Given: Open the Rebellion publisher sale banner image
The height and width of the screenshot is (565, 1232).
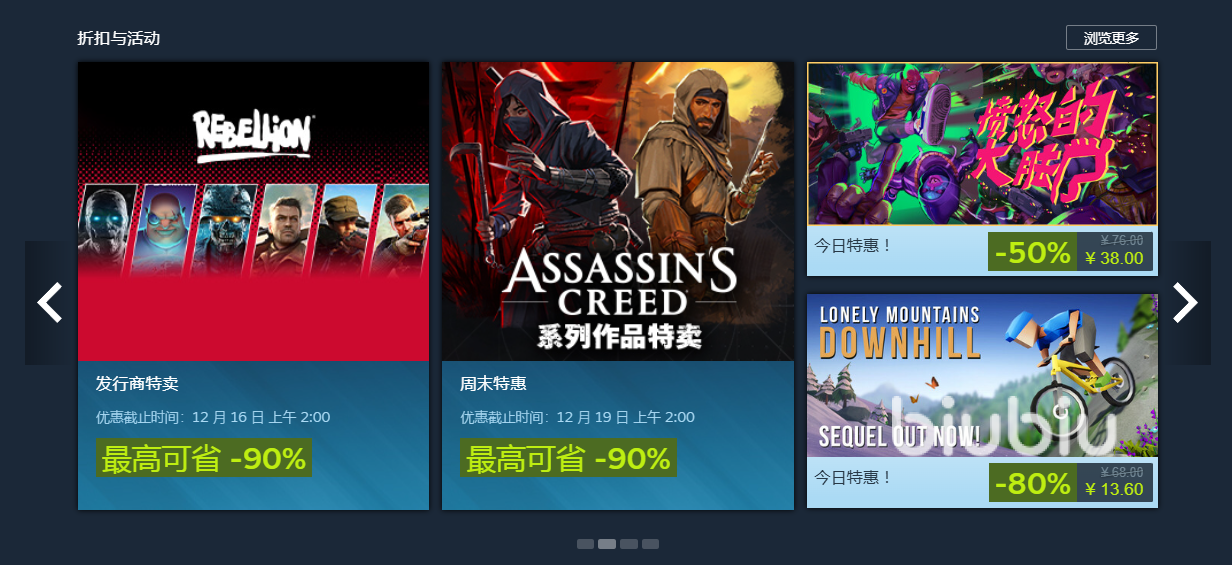Looking at the screenshot, I should [254, 211].
